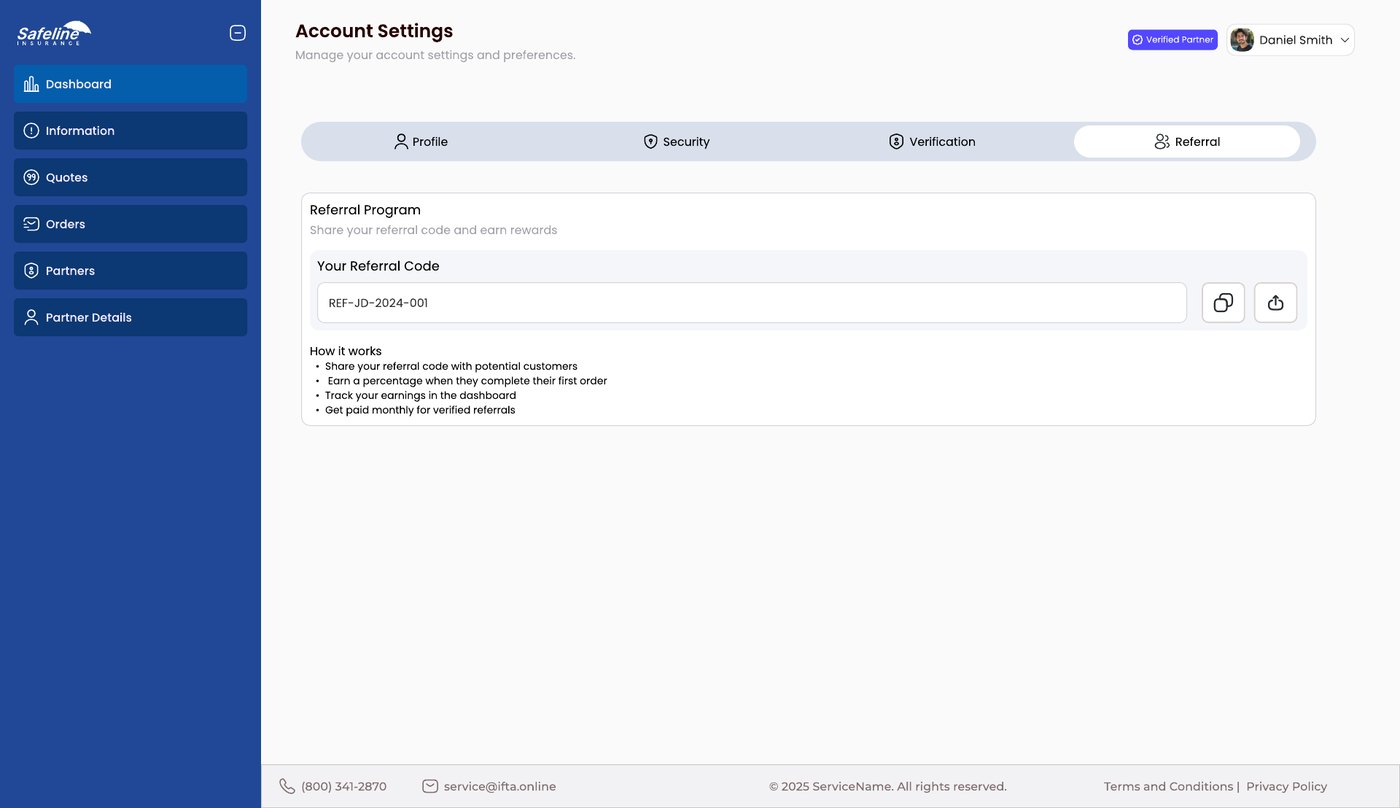Click the Quotes quotation mark icon
Viewport: 1400px width, 808px height.
click(x=31, y=177)
